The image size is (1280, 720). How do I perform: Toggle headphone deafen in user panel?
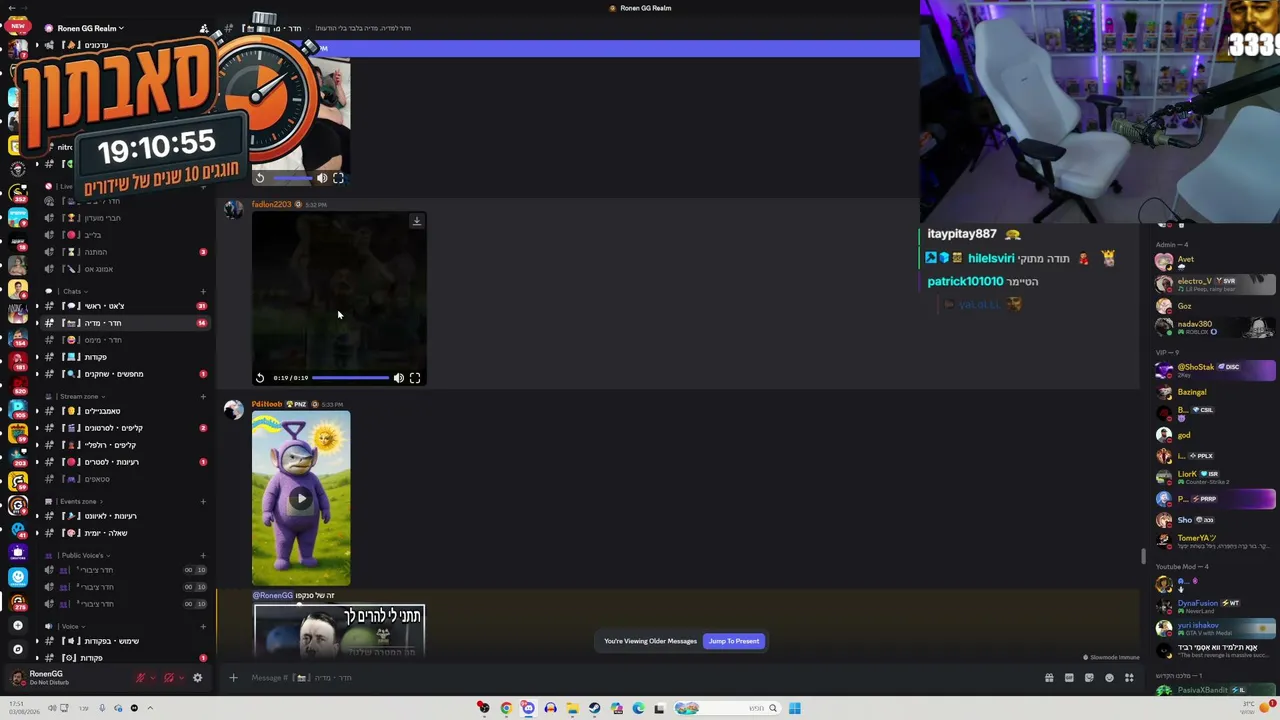[168, 678]
